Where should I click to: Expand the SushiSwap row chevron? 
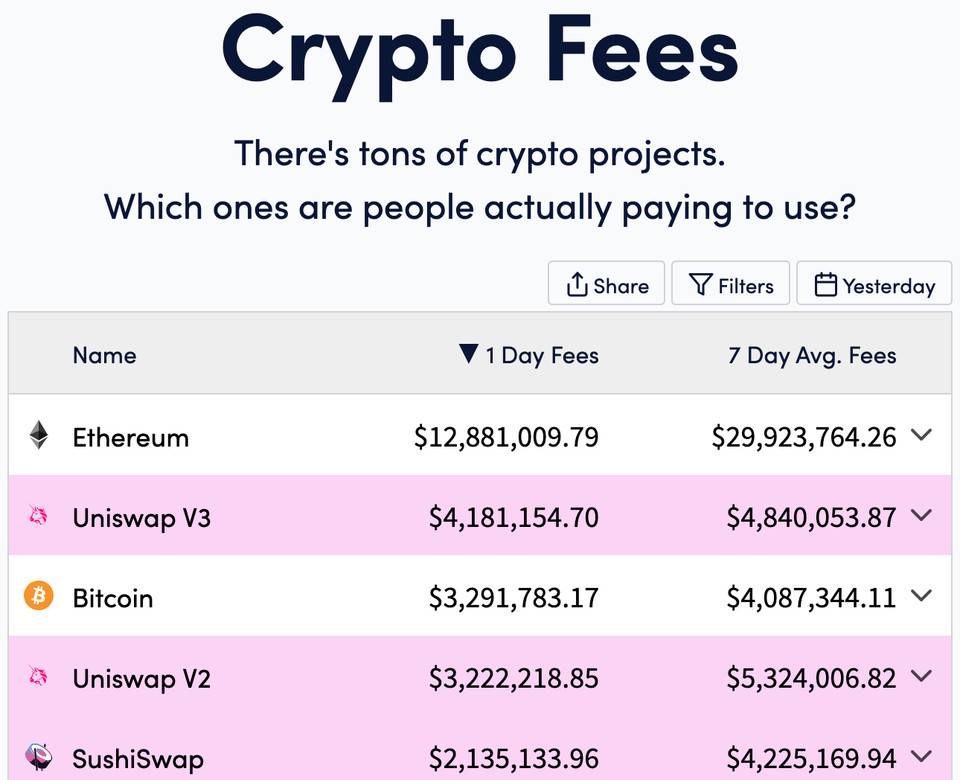tap(922, 757)
